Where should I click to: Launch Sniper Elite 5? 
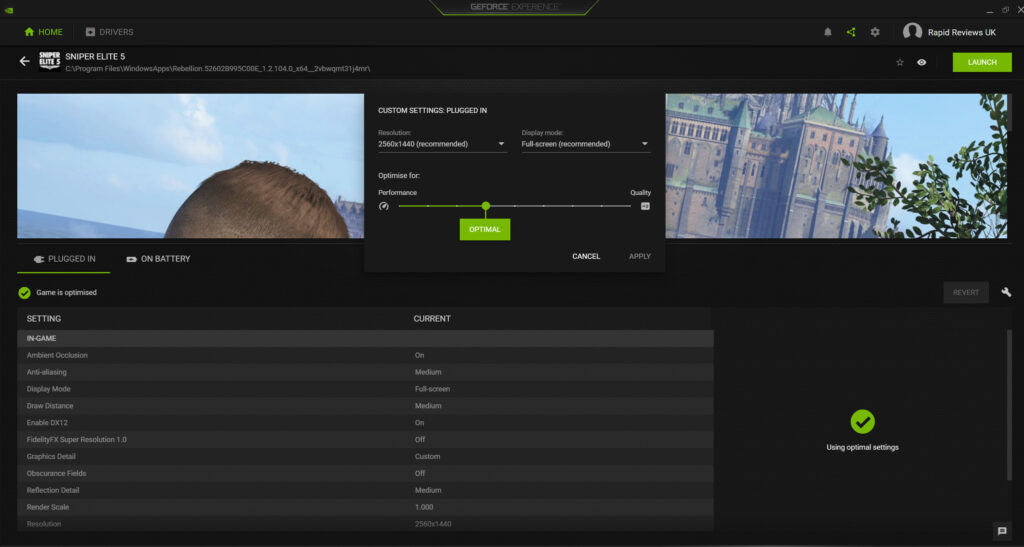982,63
